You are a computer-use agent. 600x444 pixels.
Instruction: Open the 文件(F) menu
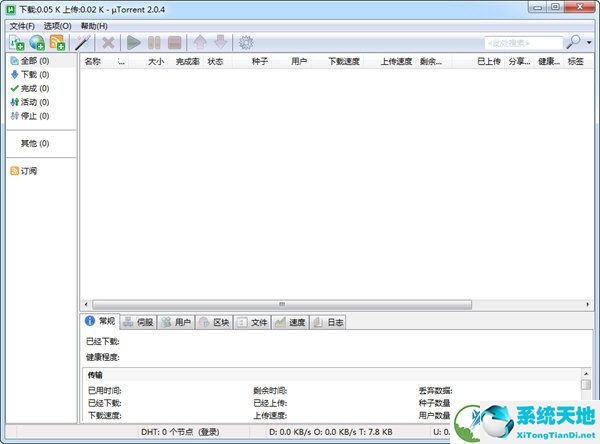(x=22, y=26)
